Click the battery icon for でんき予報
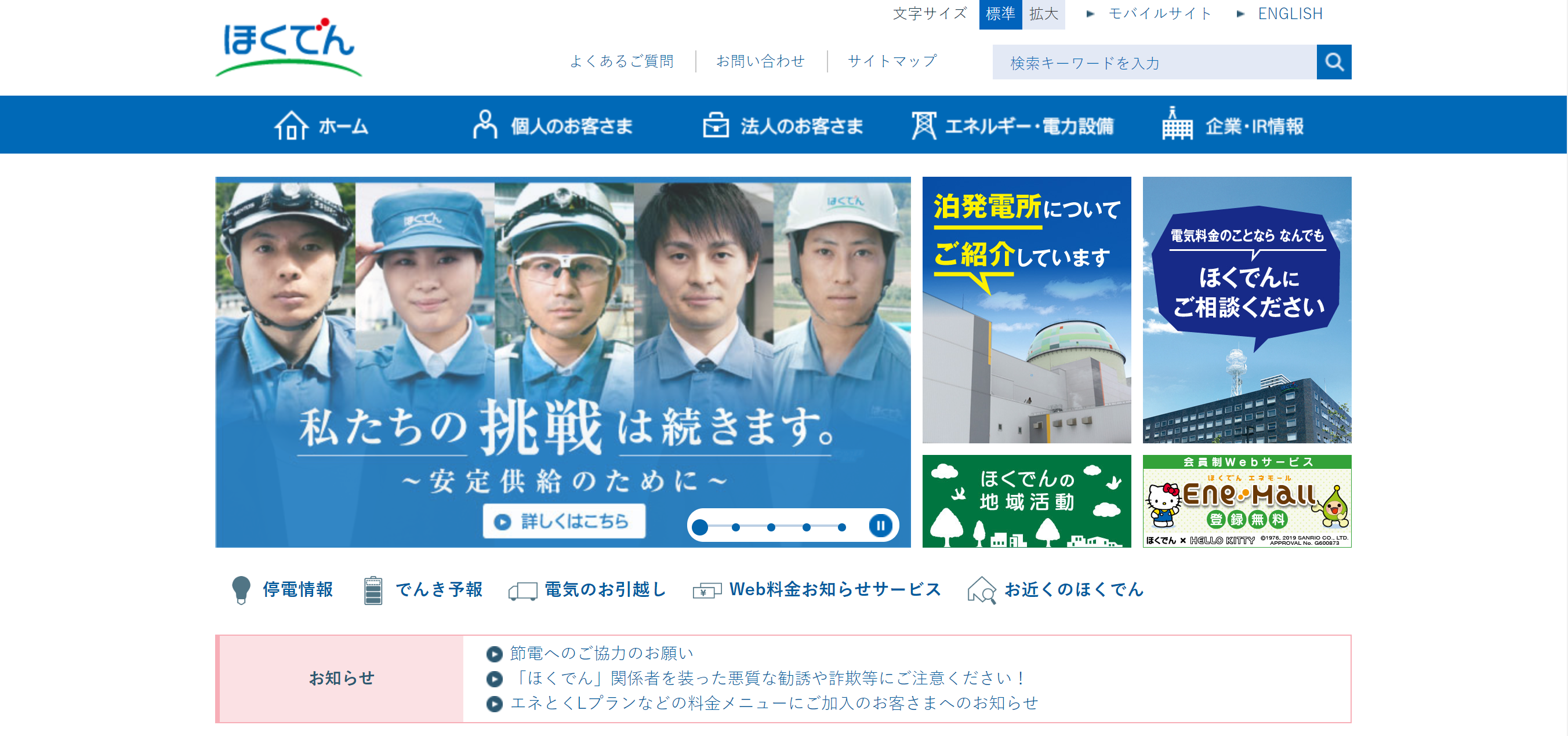 tap(373, 590)
